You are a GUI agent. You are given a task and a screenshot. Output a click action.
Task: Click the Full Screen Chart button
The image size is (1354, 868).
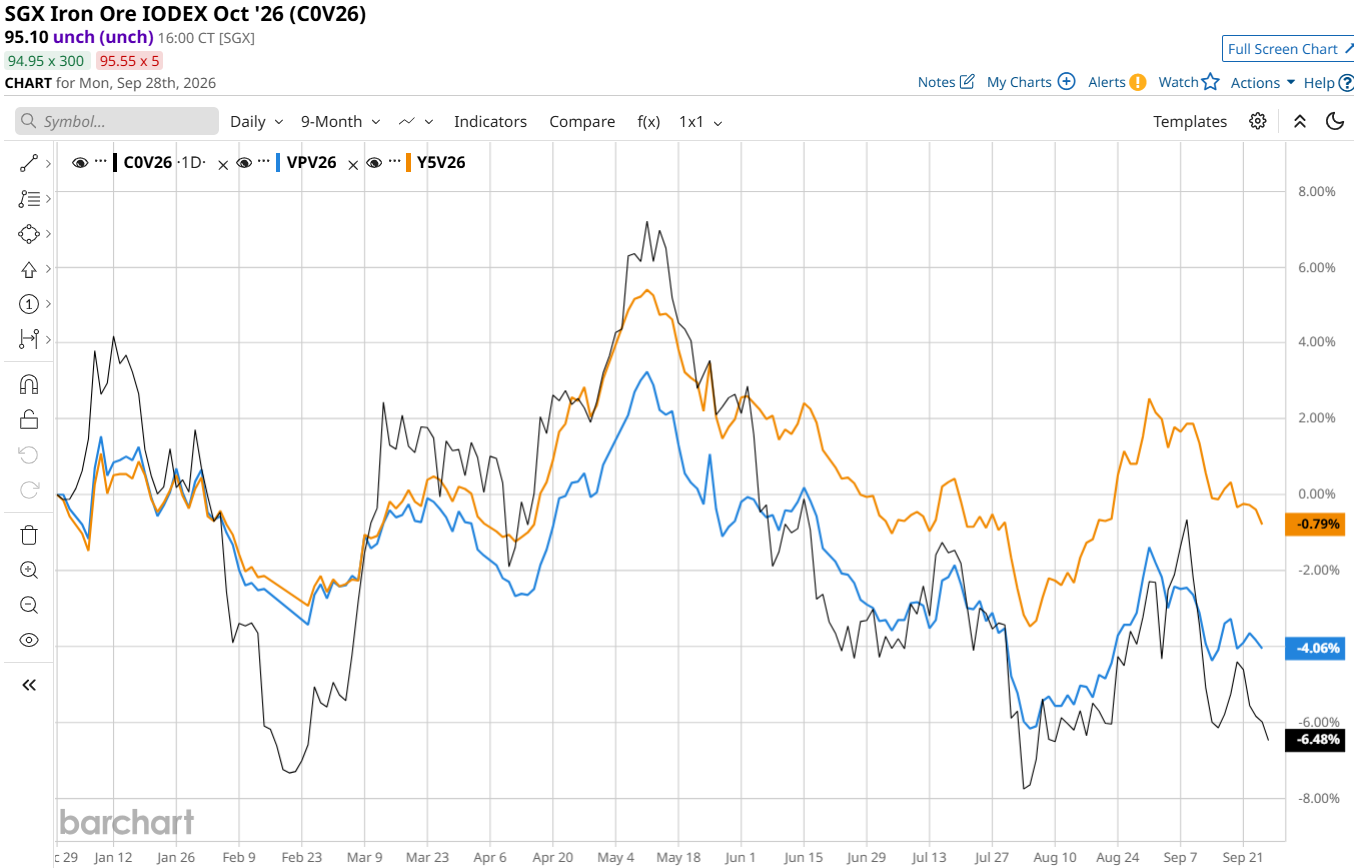pos(1288,49)
